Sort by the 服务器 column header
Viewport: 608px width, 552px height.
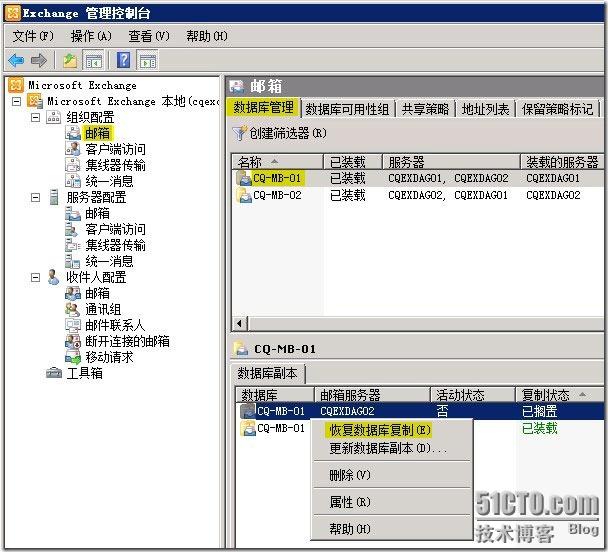pyautogui.click(x=451, y=162)
